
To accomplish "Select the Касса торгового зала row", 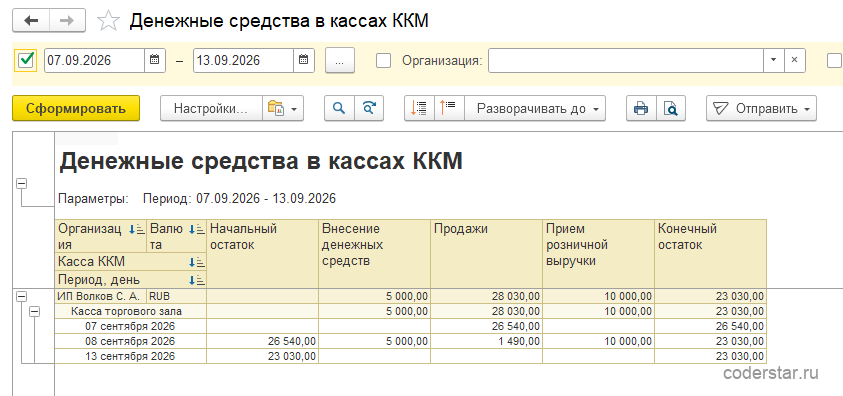I will [131, 311].
